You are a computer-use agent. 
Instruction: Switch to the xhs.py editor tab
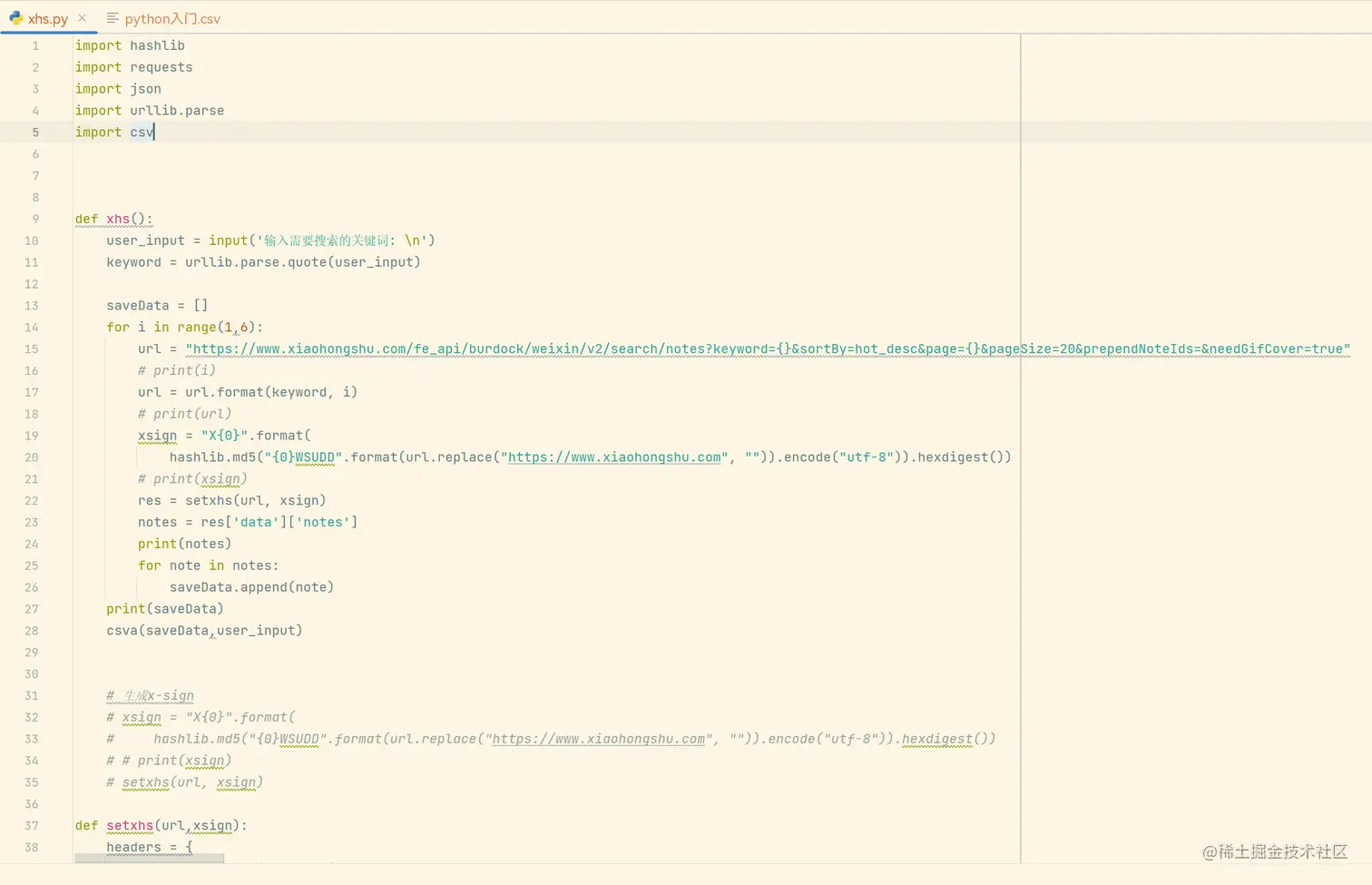click(x=47, y=18)
